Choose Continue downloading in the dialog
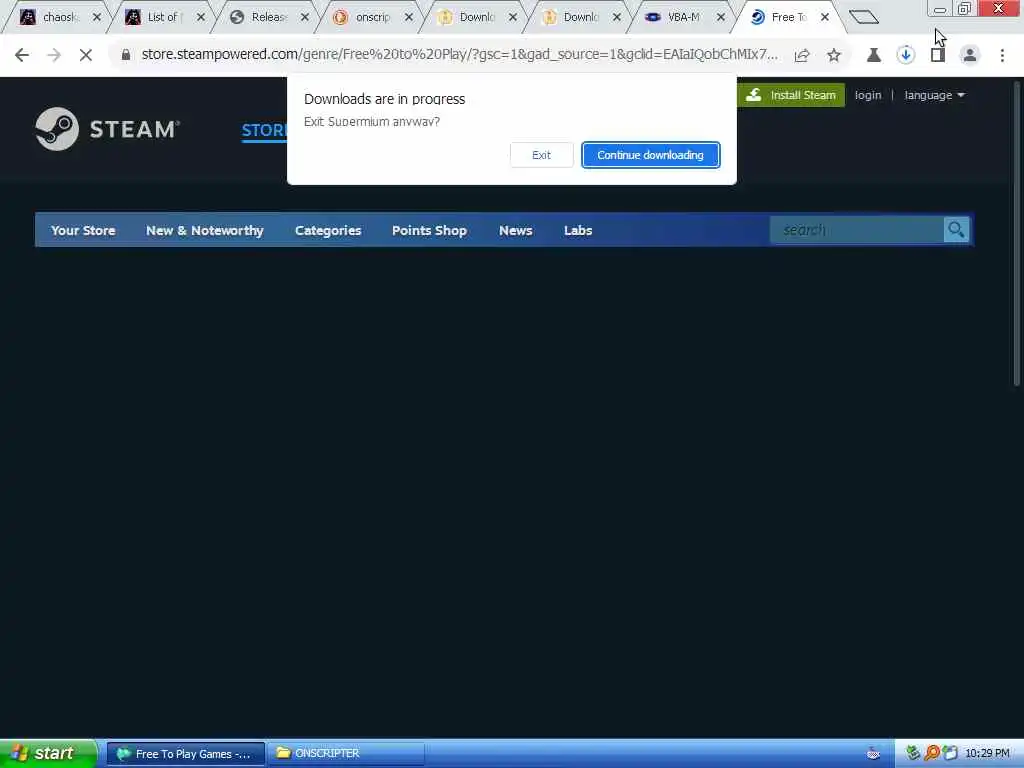This screenshot has width=1024, height=768. tap(650, 155)
